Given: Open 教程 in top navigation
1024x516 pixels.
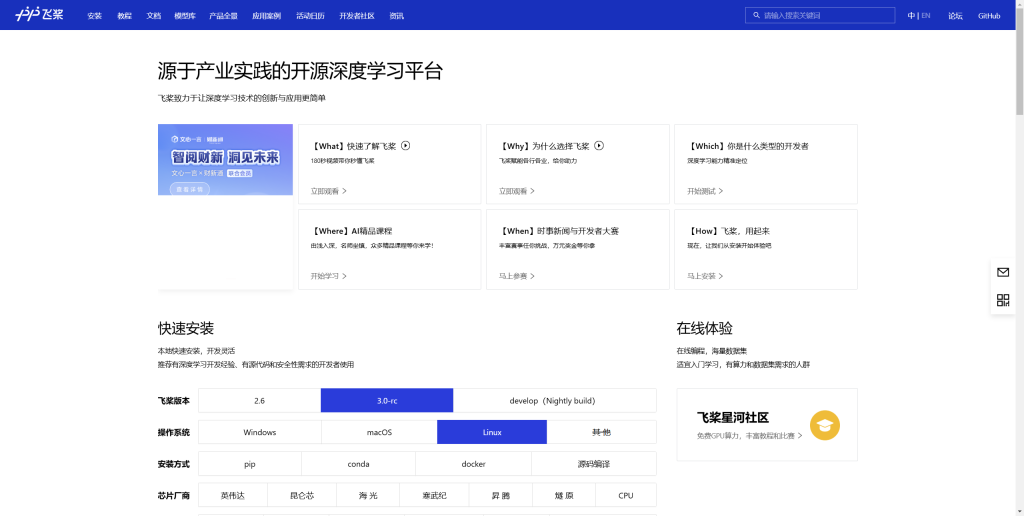Looking at the screenshot, I should point(125,16).
